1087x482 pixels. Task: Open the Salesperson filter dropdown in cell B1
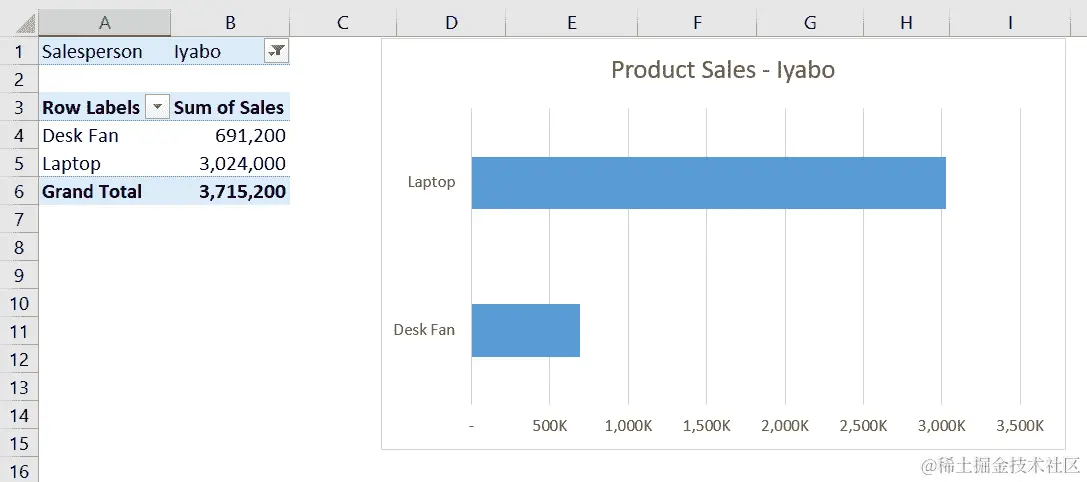277,51
